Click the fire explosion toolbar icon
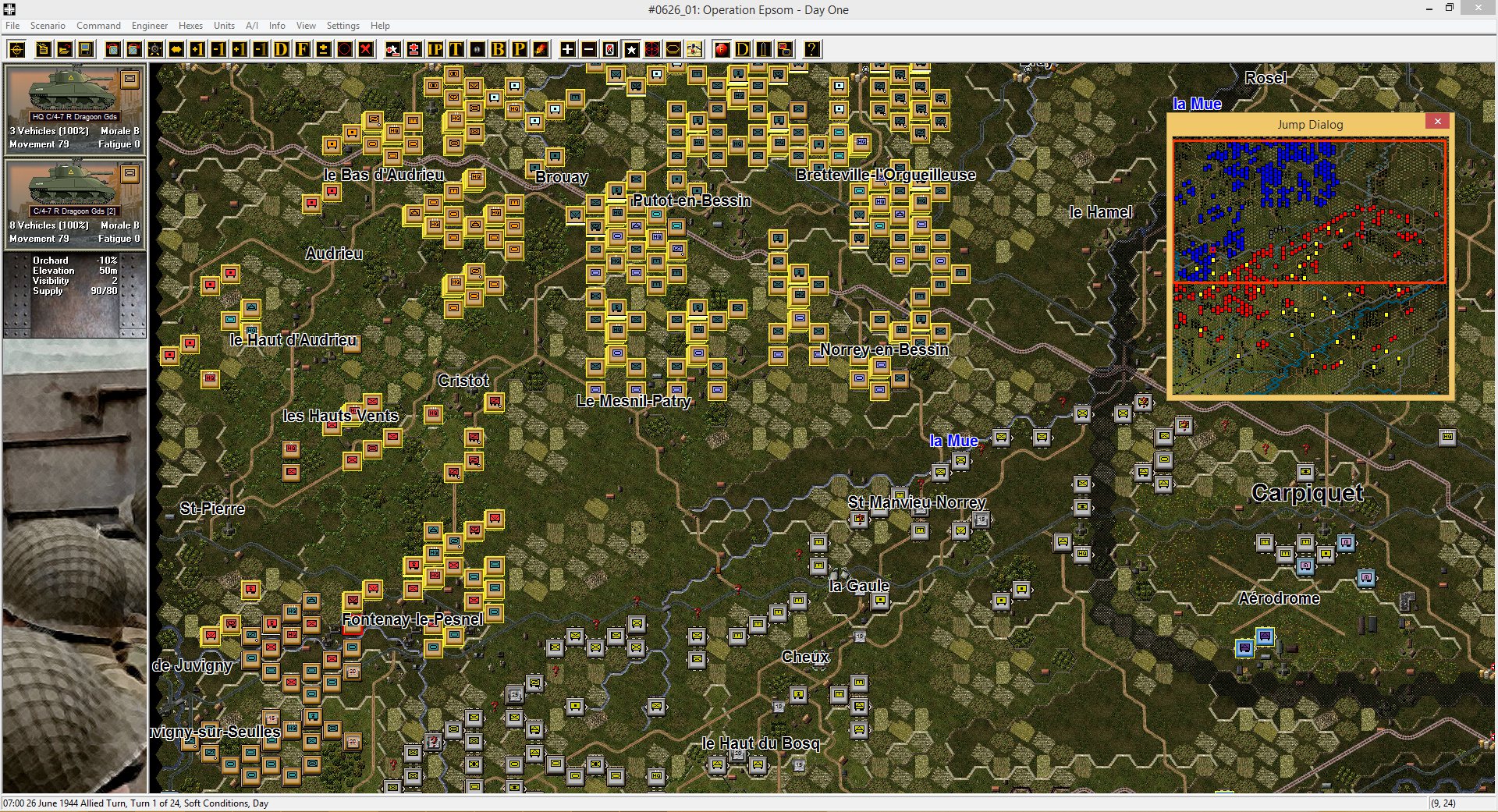This screenshot has height=812, width=1498. (541, 50)
